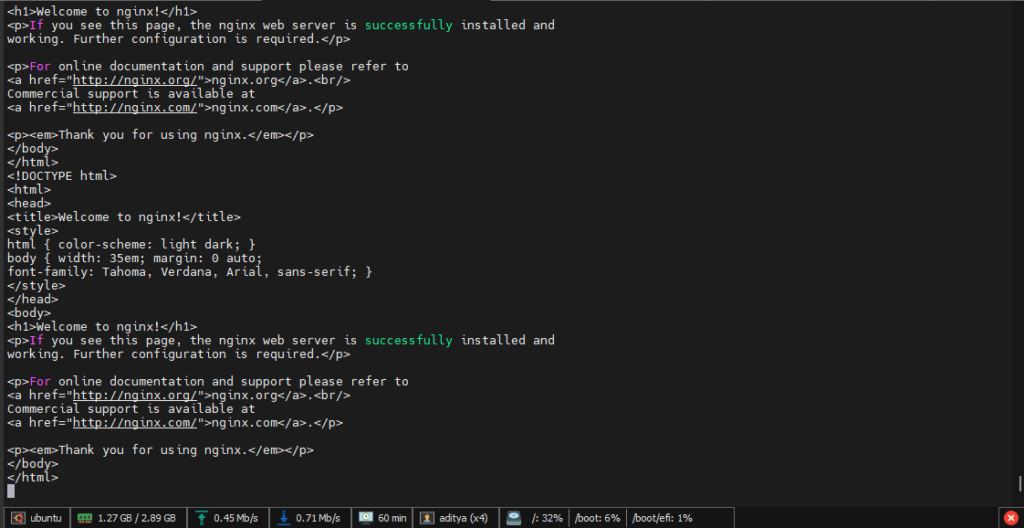Click the uptime clock icon
This screenshot has width=1024, height=528.
(365, 518)
